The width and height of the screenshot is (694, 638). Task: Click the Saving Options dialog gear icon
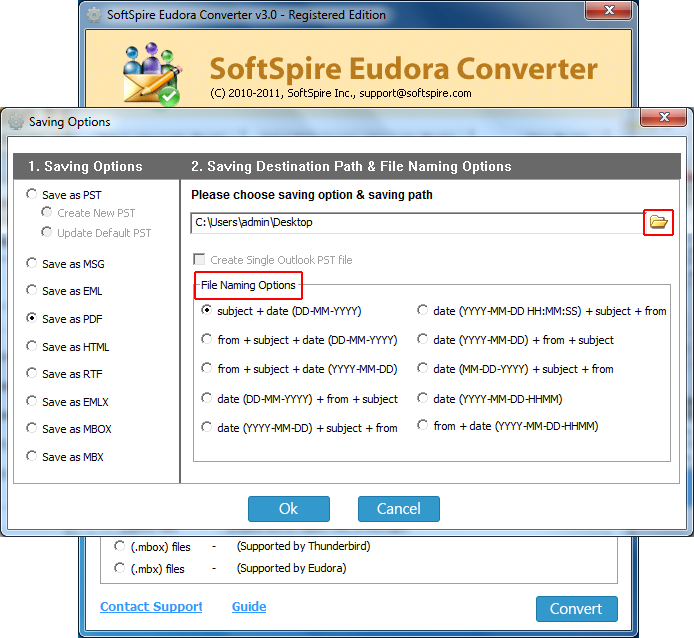pyautogui.click(x=16, y=122)
